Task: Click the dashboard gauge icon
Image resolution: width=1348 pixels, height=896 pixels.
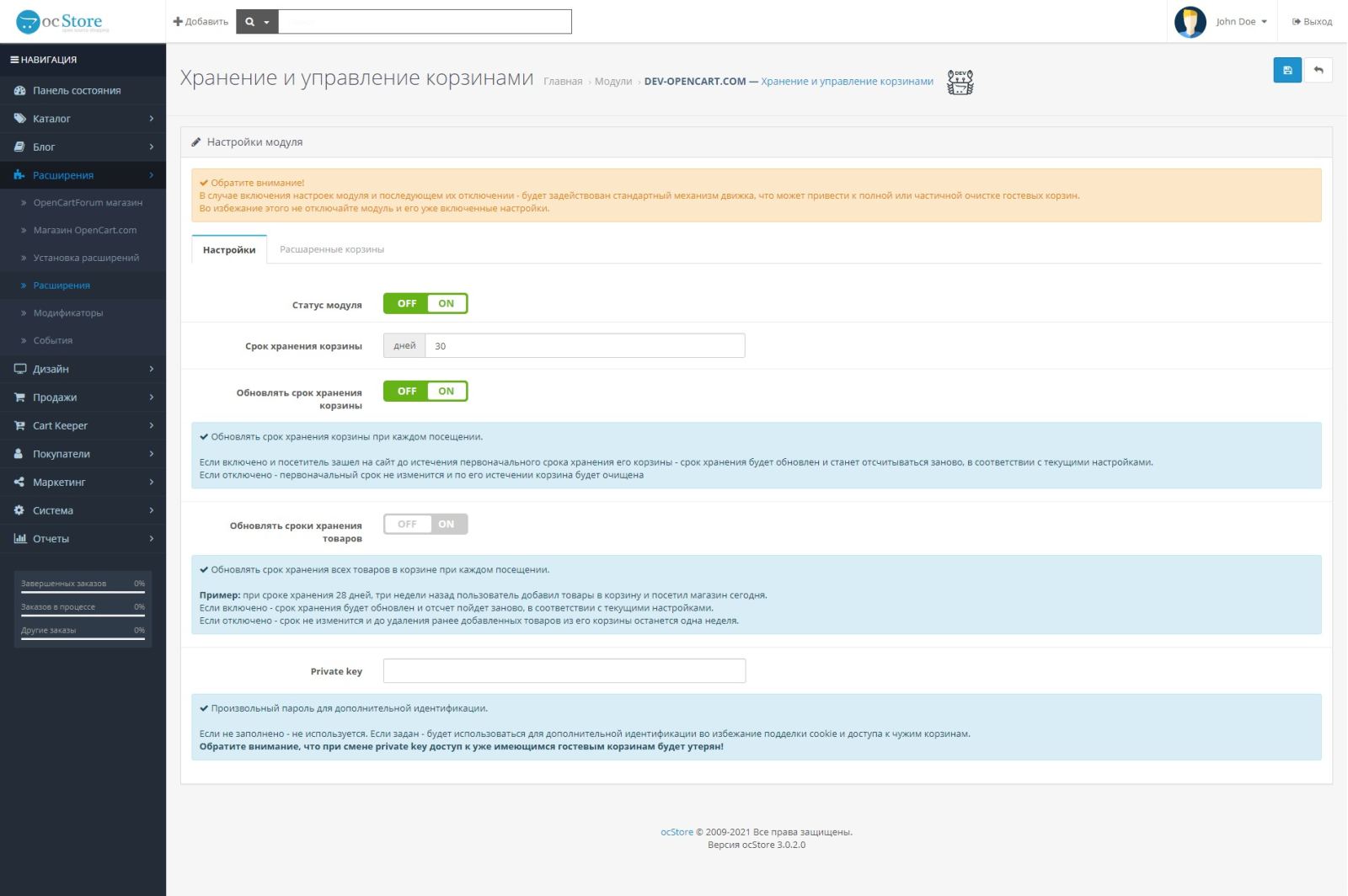Action: click(x=19, y=90)
